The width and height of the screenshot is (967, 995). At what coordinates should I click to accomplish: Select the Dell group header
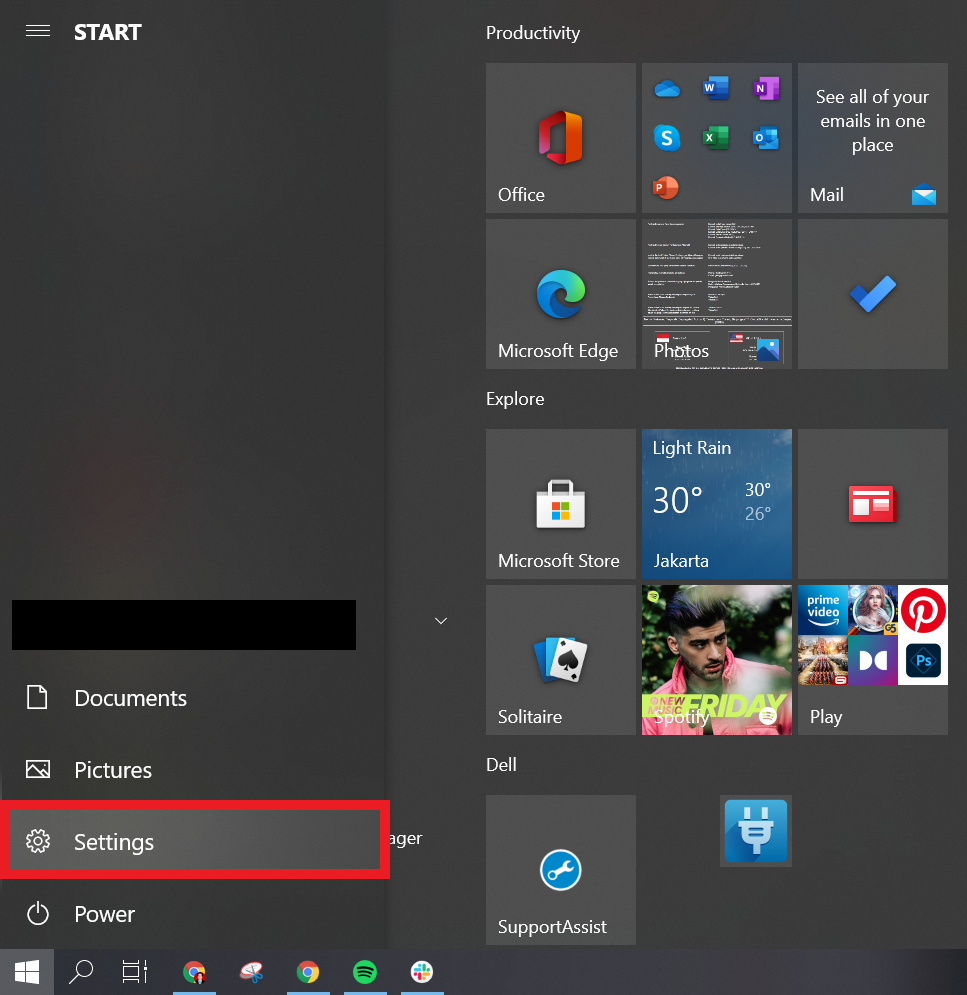point(501,765)
